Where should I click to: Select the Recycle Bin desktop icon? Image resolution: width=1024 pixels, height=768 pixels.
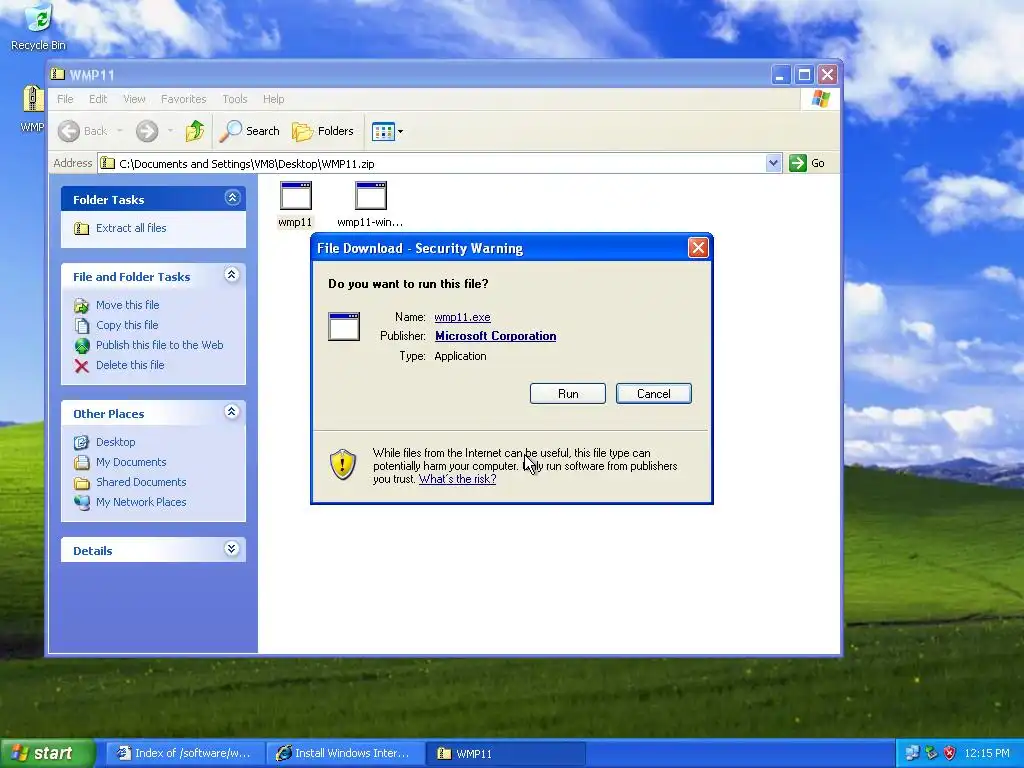click(38, 27)
